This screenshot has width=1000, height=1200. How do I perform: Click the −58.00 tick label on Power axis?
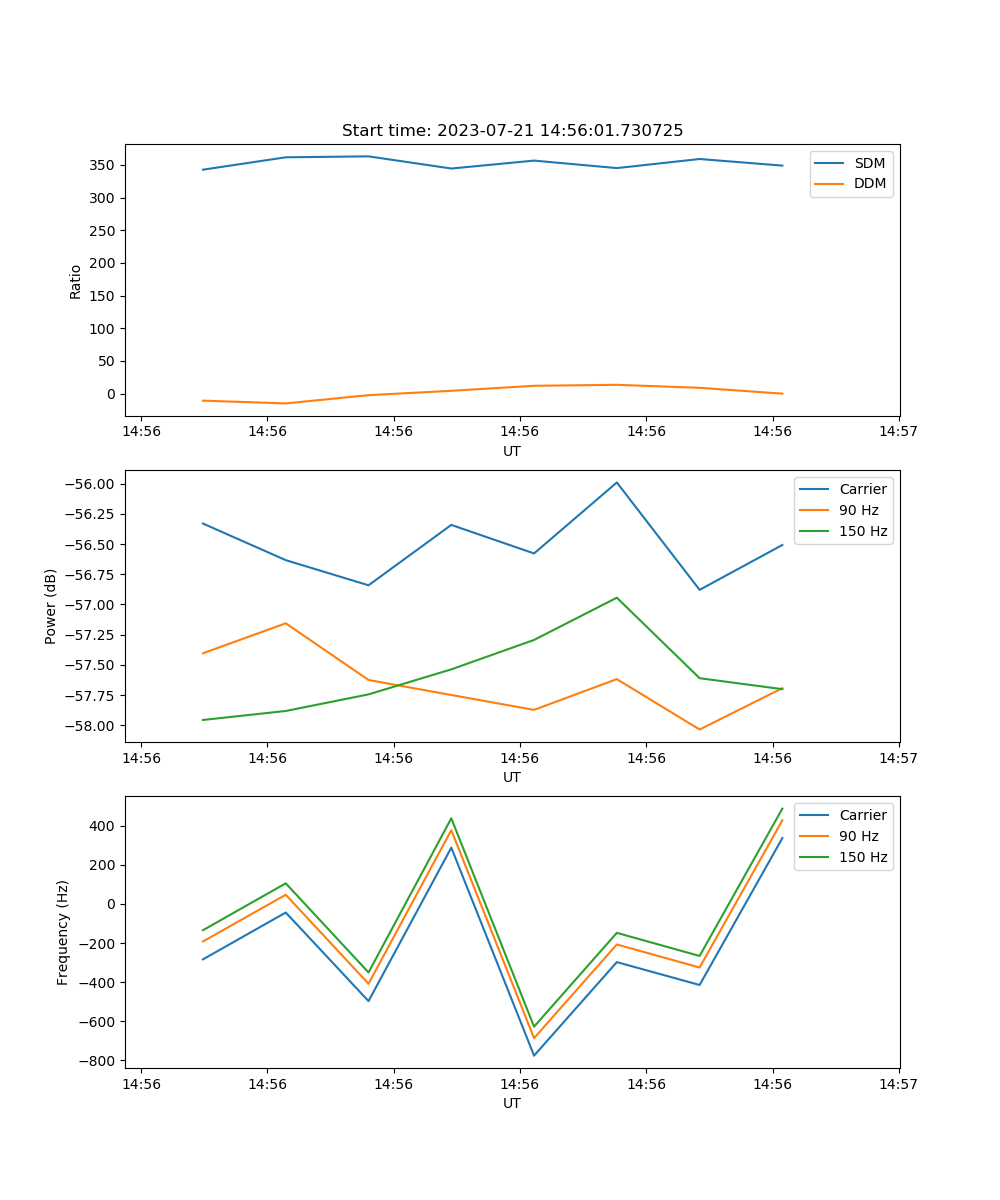click(88, 726)
